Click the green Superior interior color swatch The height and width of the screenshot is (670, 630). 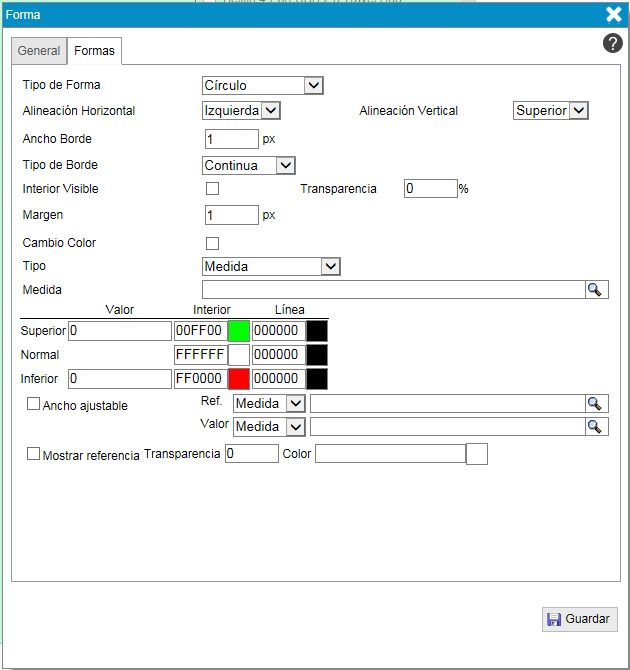pos(239,331)
